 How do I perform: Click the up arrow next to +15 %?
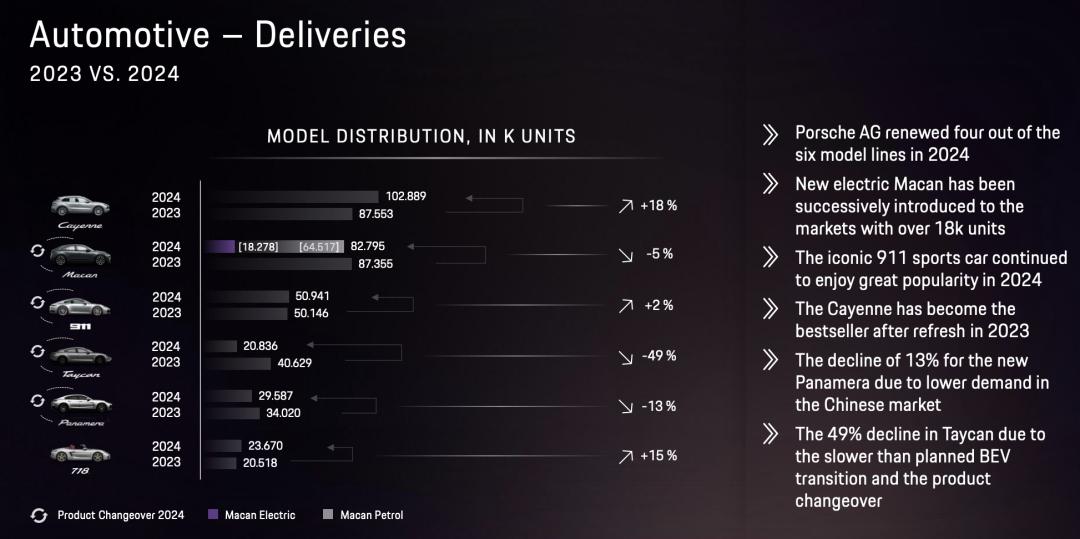pos(625,456)
